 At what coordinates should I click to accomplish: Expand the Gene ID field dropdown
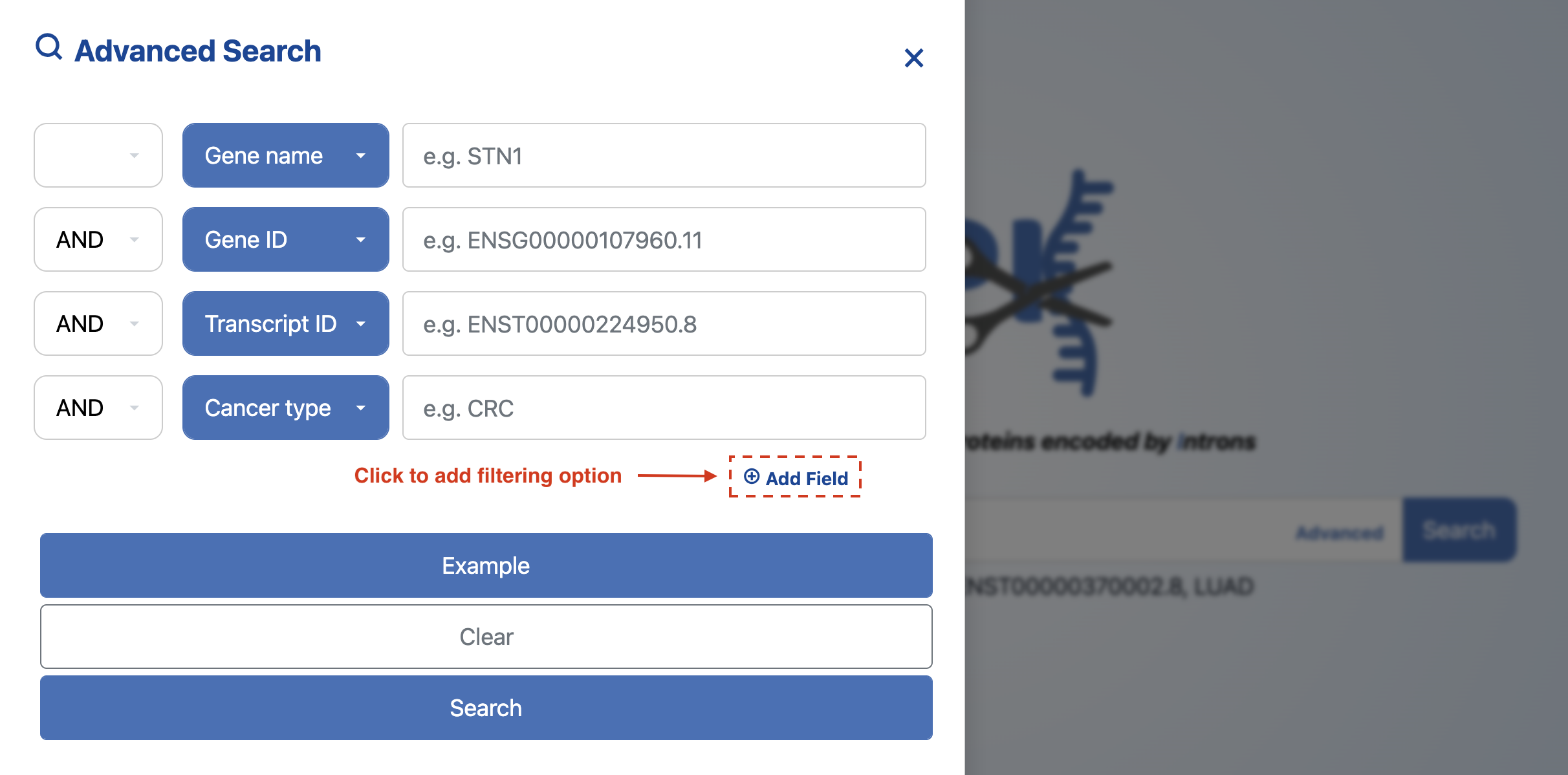click(x=285, y=239)
